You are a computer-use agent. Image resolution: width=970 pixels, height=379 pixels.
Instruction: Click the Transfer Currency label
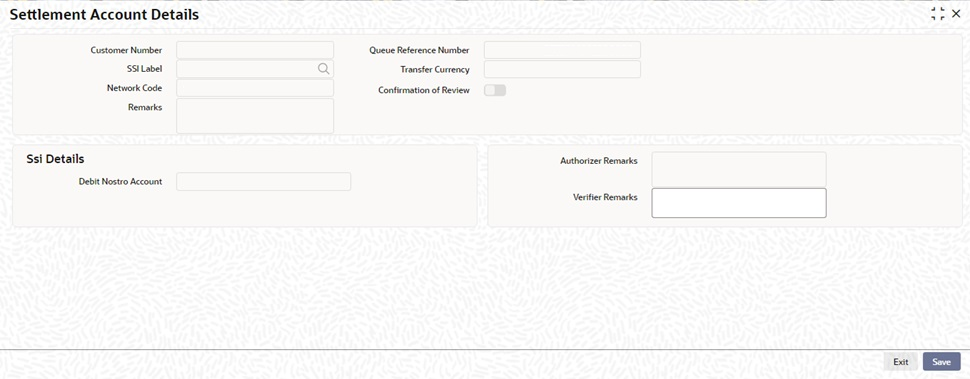click(x=435, y=70)
